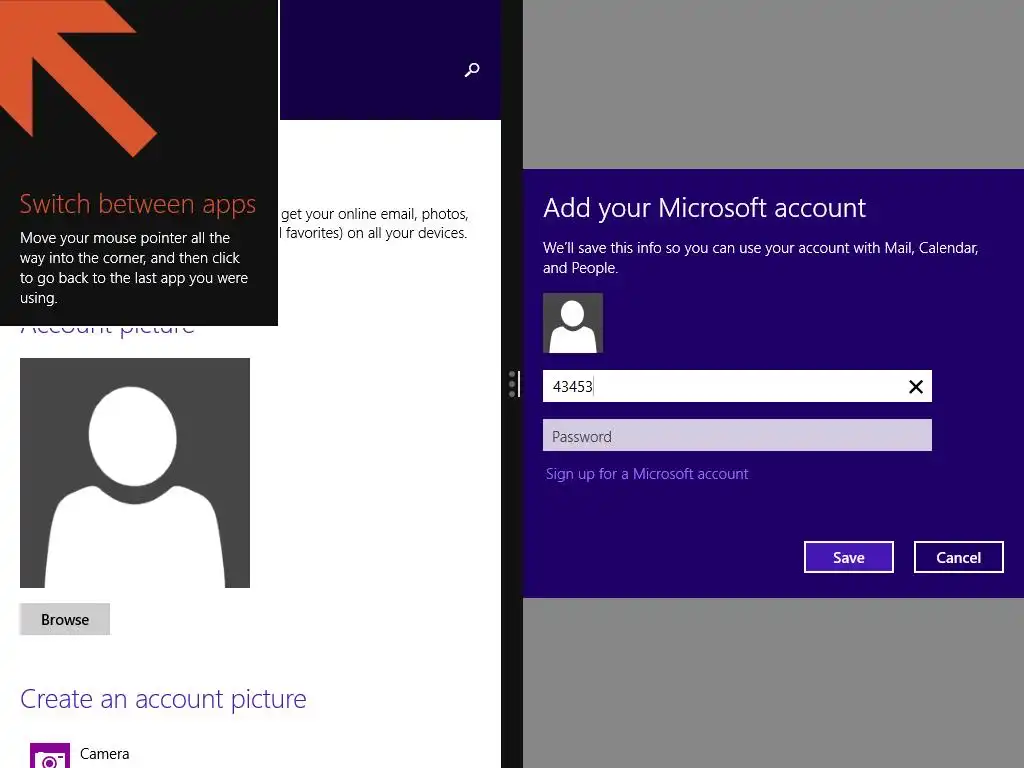The width and height of the screenshot is (1024, 768).
Task: Click the Cancel button
Action: (958, 557)
